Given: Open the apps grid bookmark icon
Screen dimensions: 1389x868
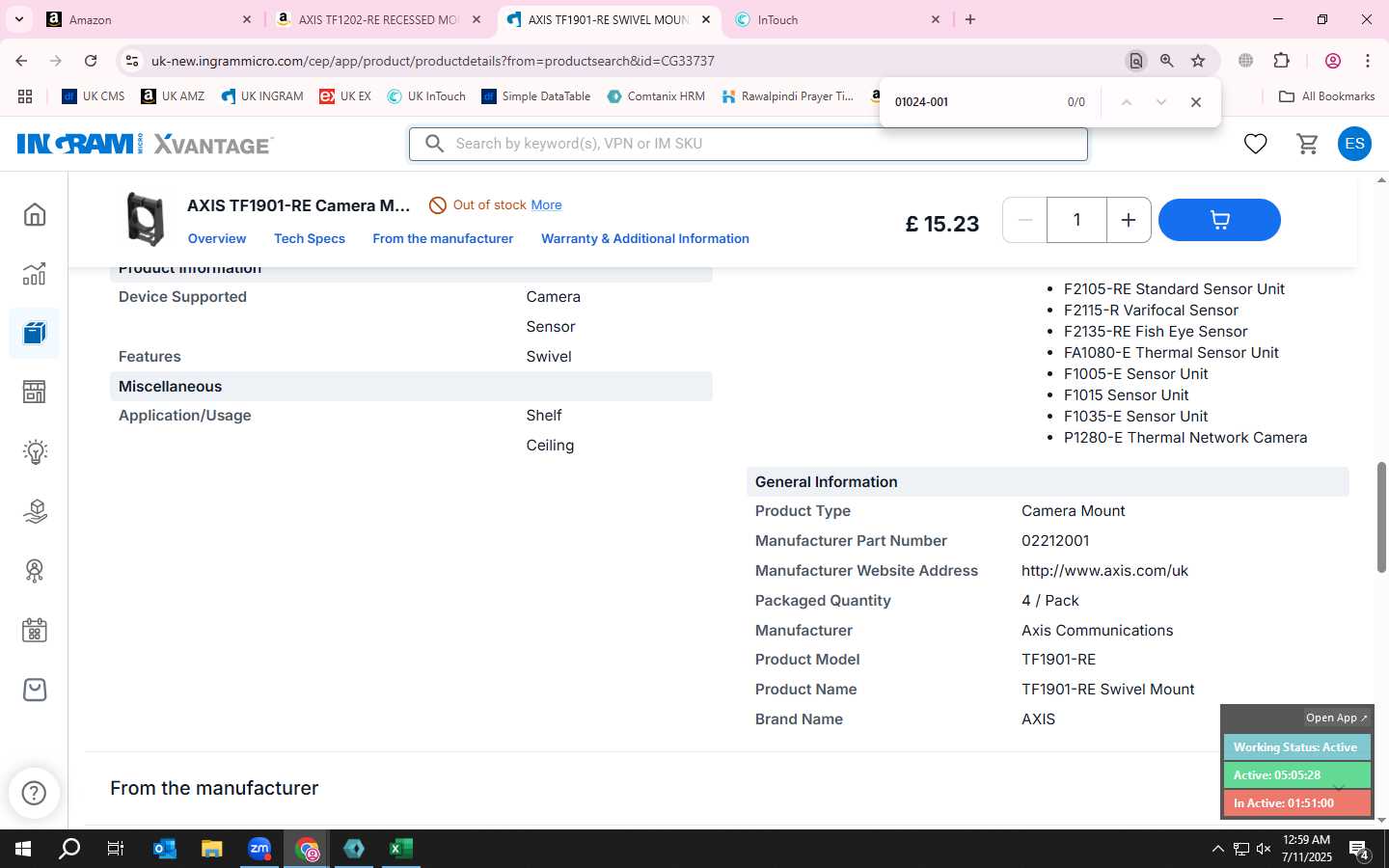Looking at the screenshot, I should click(x=25, y=96).
